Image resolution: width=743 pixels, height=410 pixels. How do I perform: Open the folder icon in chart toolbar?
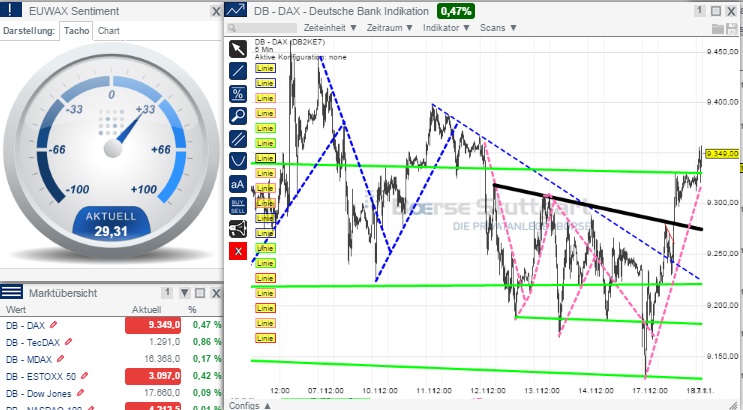point(718,29)
